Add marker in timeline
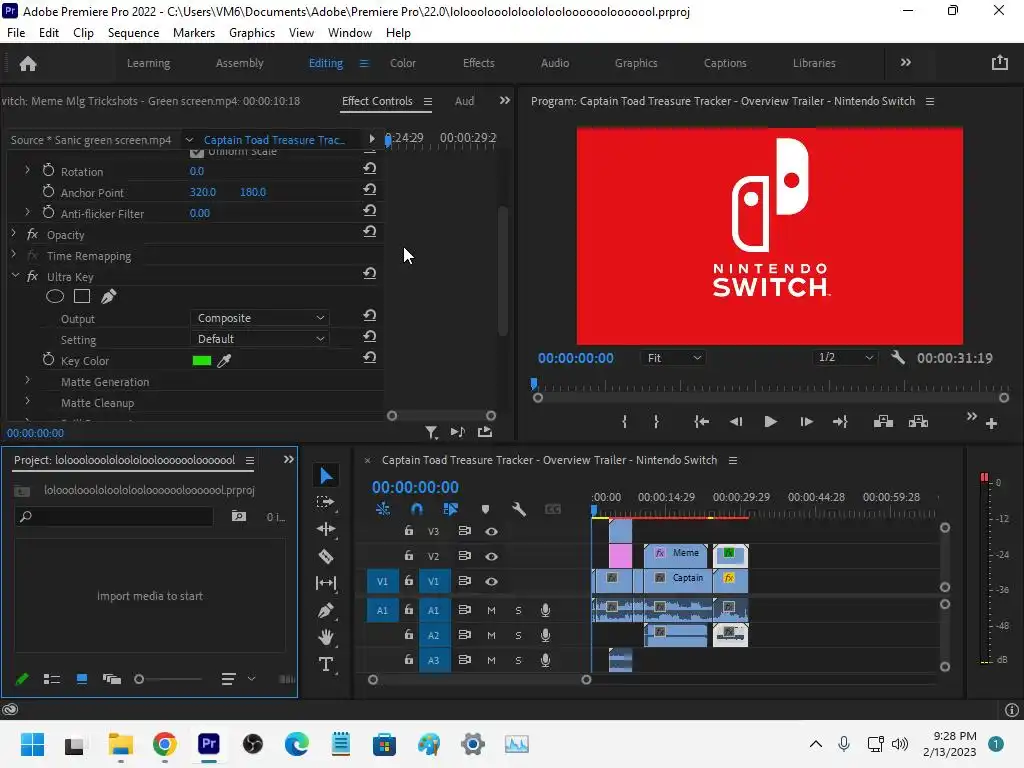The width and height of the screenshot is (1024, 768). tap(485, 509)
